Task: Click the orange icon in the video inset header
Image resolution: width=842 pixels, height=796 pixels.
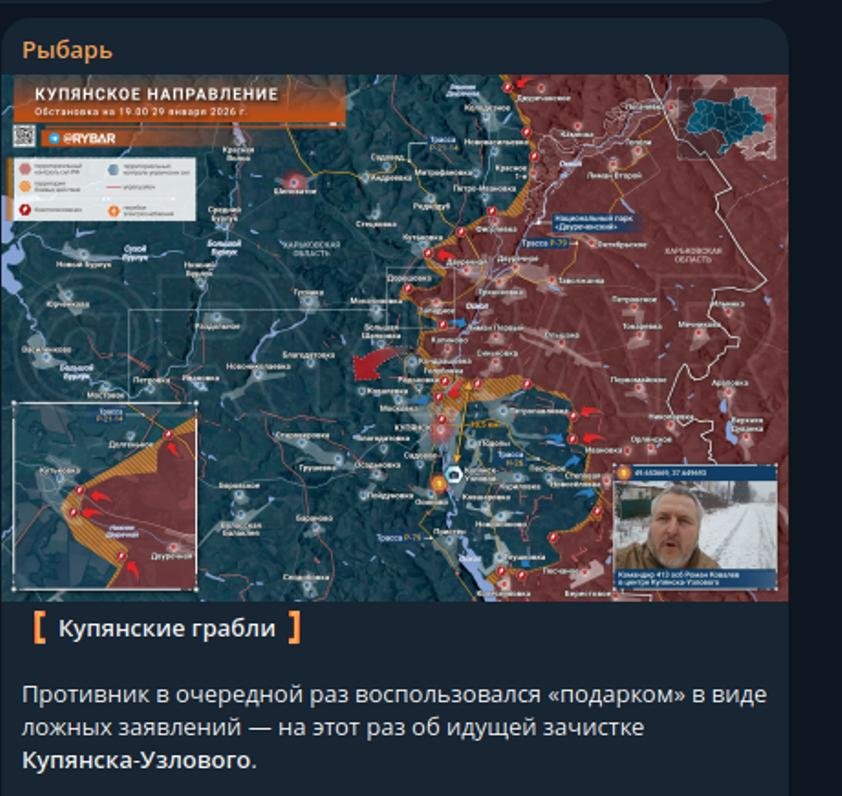Action: pos(623,472)
